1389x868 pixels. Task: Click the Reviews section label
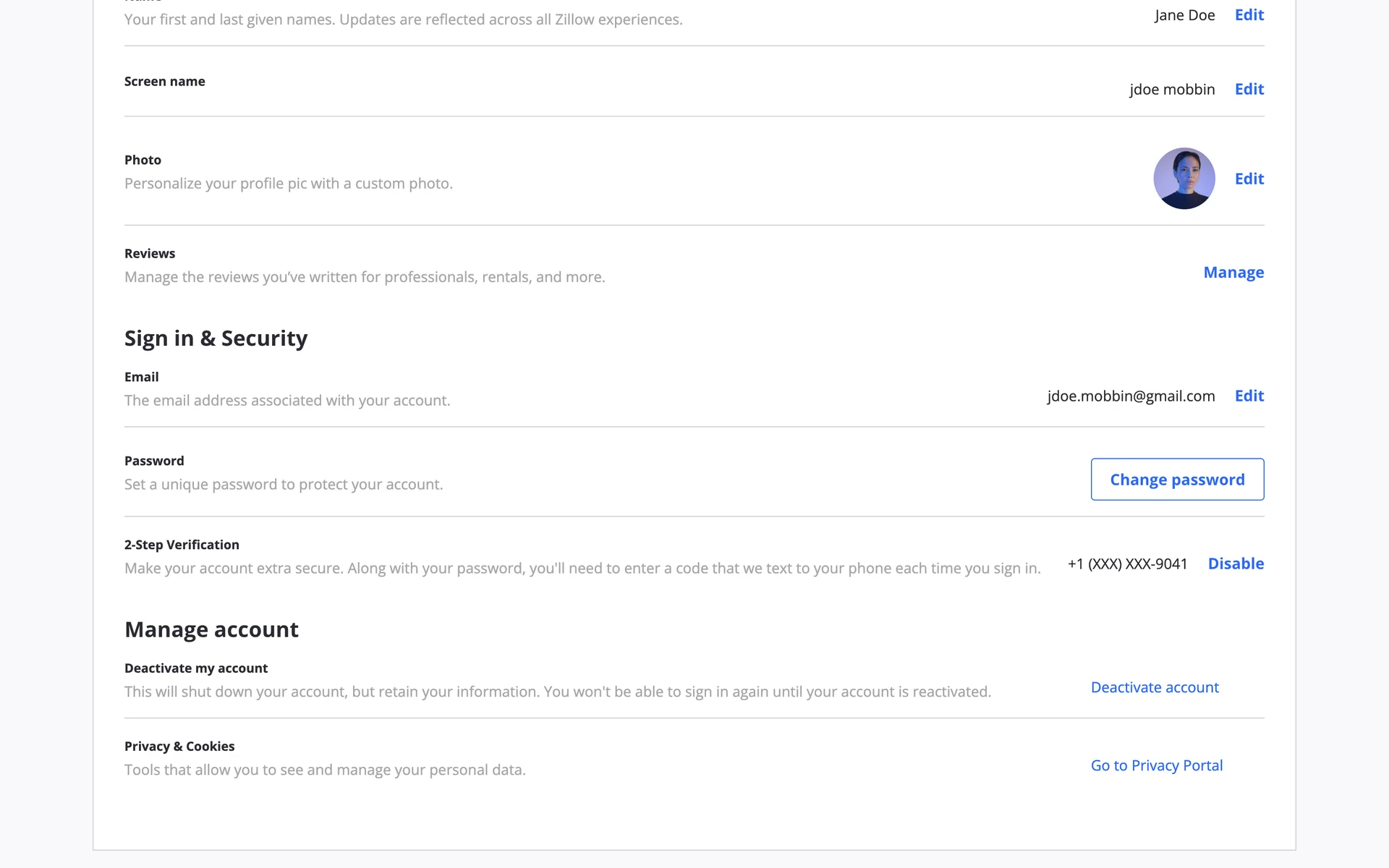(150, 254)
